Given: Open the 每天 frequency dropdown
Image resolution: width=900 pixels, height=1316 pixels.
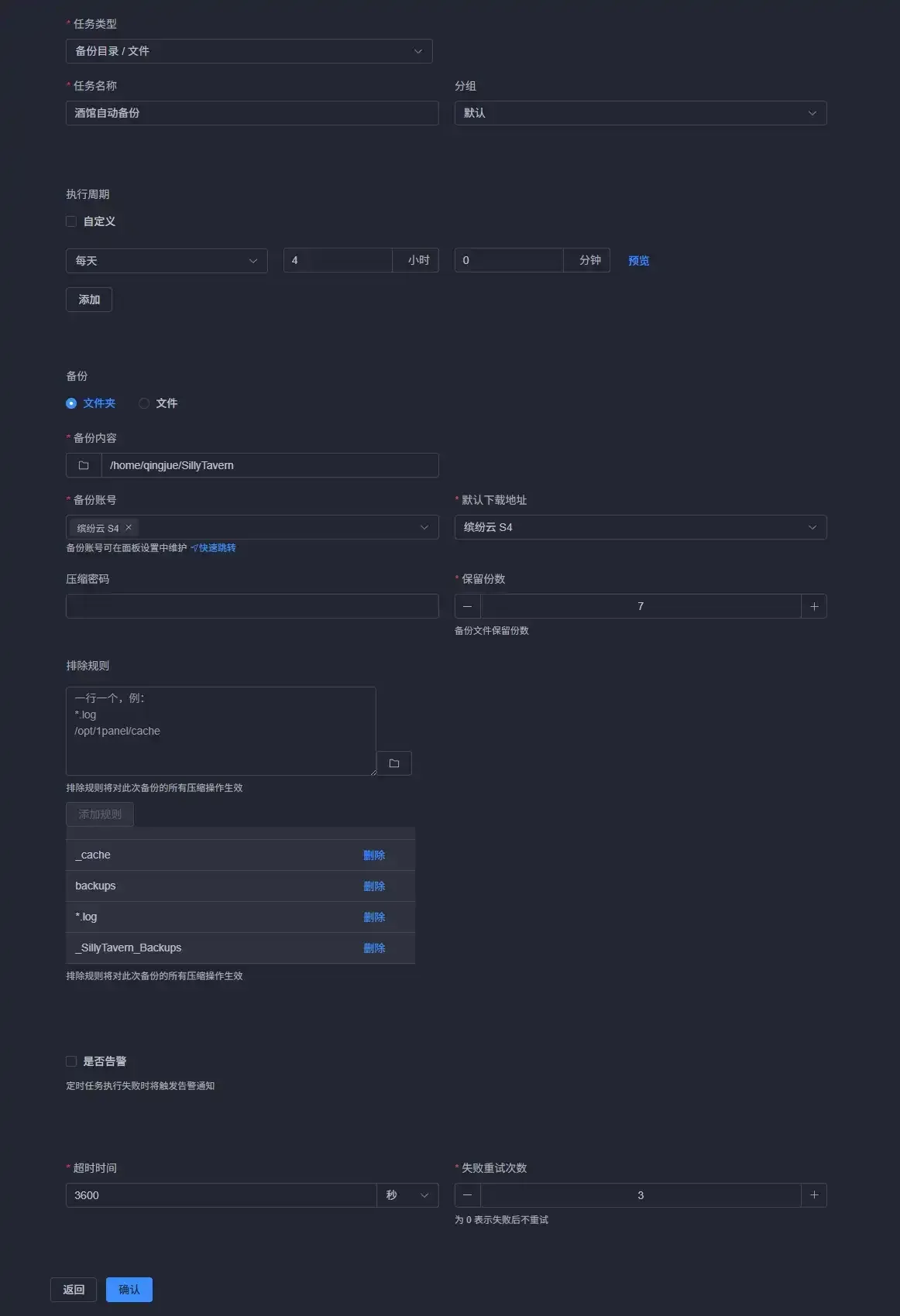Looking at the screenshot, I should click(x=167, y=261).
